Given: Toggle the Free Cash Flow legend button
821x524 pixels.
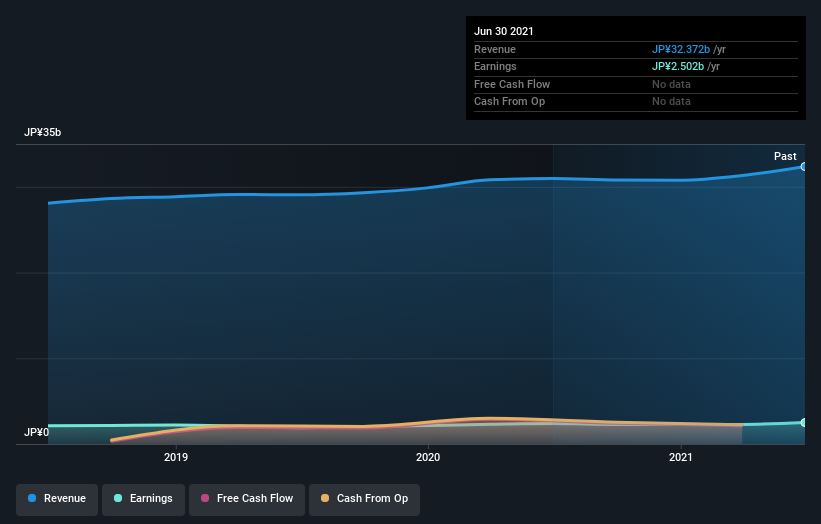Looking at the screenshot, I should (x=247, y=498).
